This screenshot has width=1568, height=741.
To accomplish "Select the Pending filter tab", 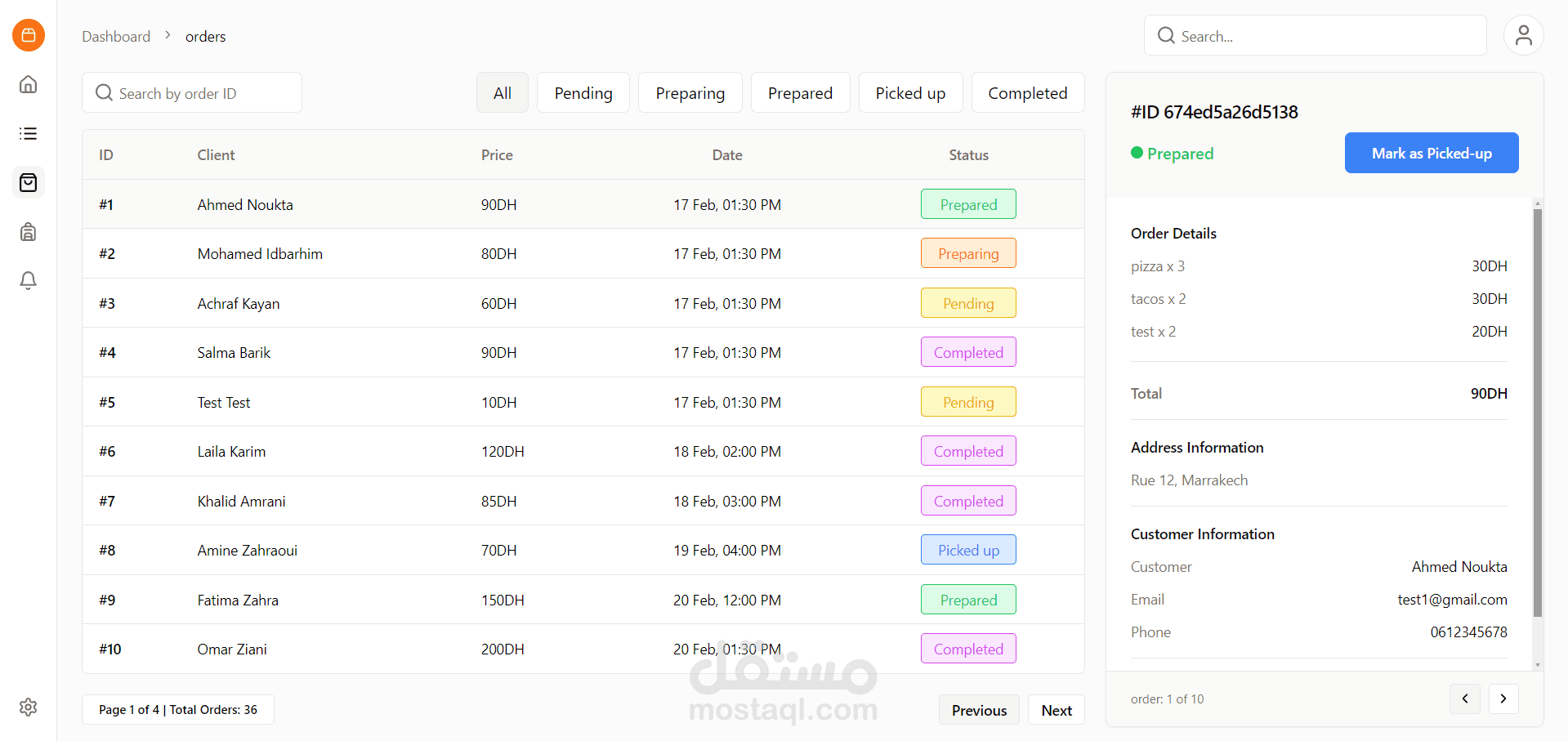I will coord(583,92).
